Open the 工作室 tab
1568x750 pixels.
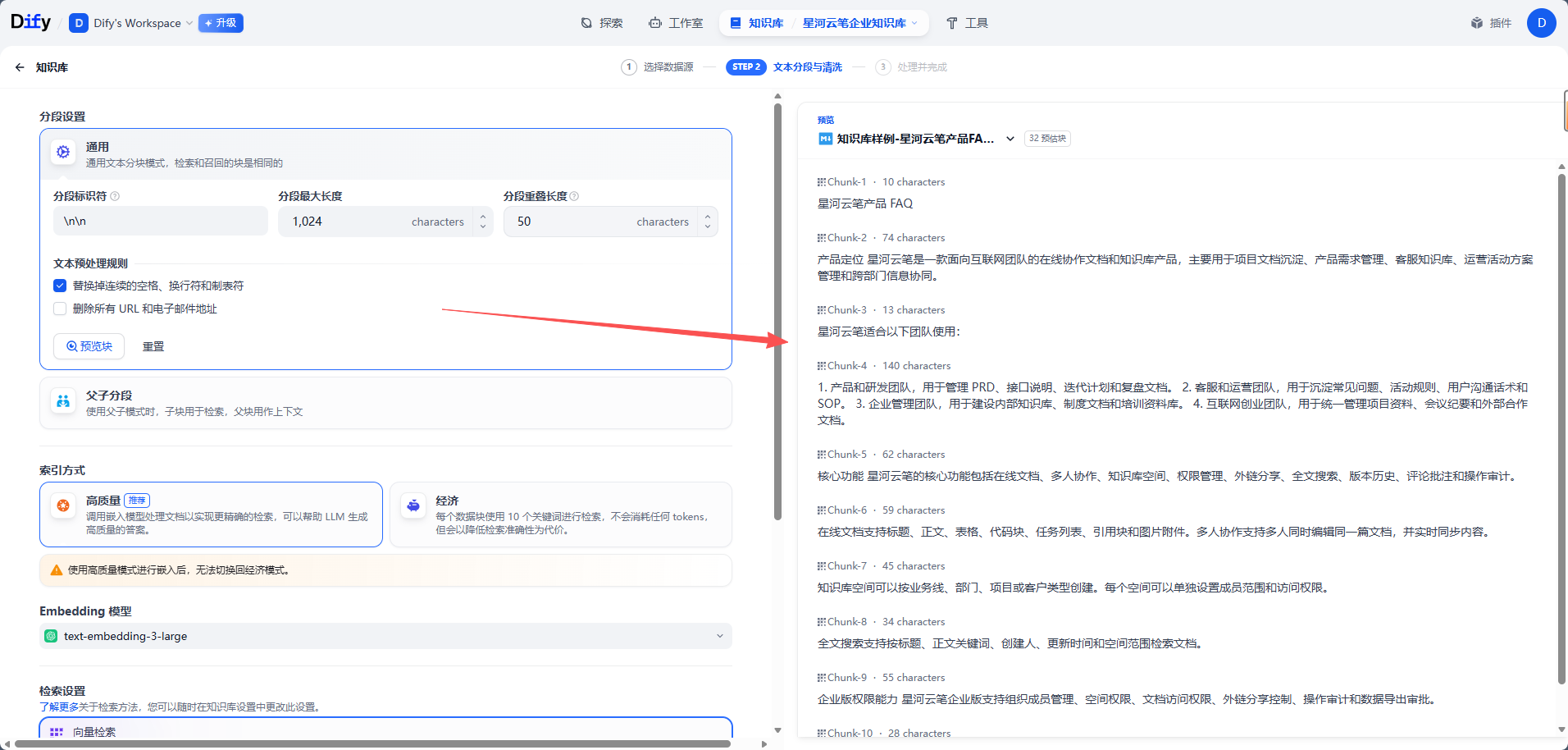coord(676,23)
